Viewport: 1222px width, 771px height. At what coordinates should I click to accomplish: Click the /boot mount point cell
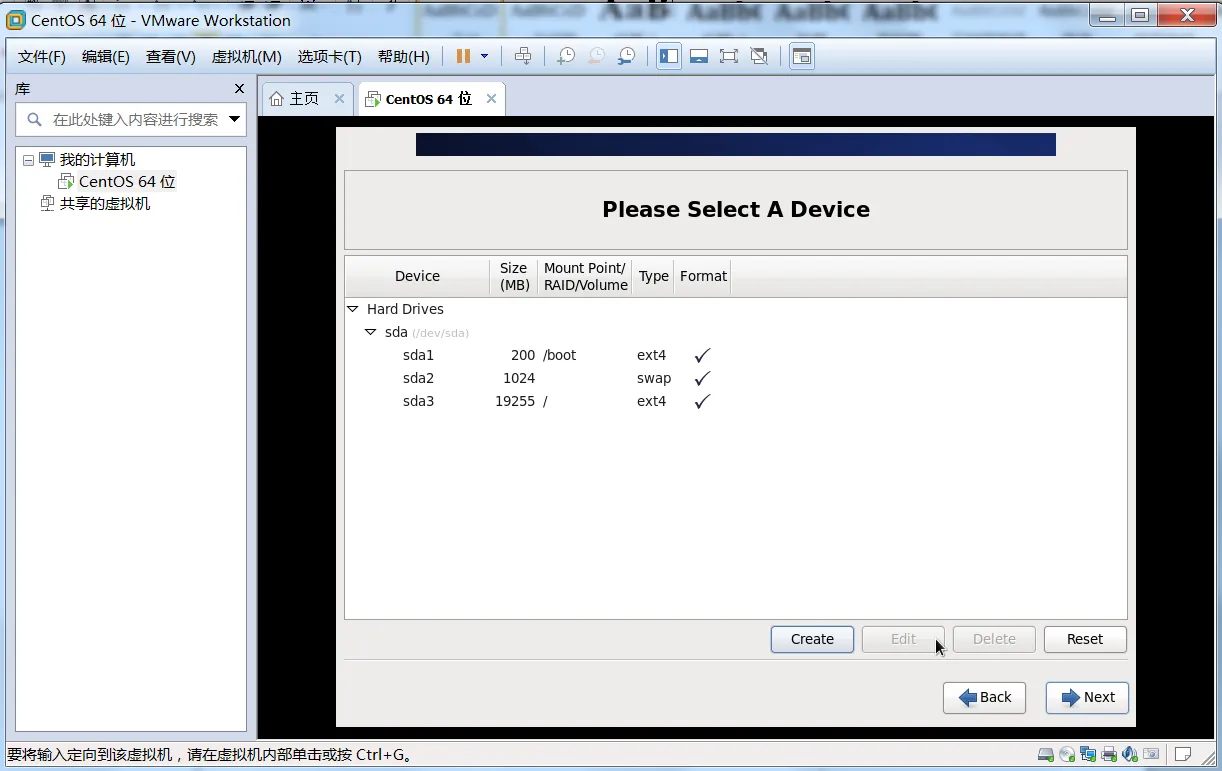(x=560, y=355)
